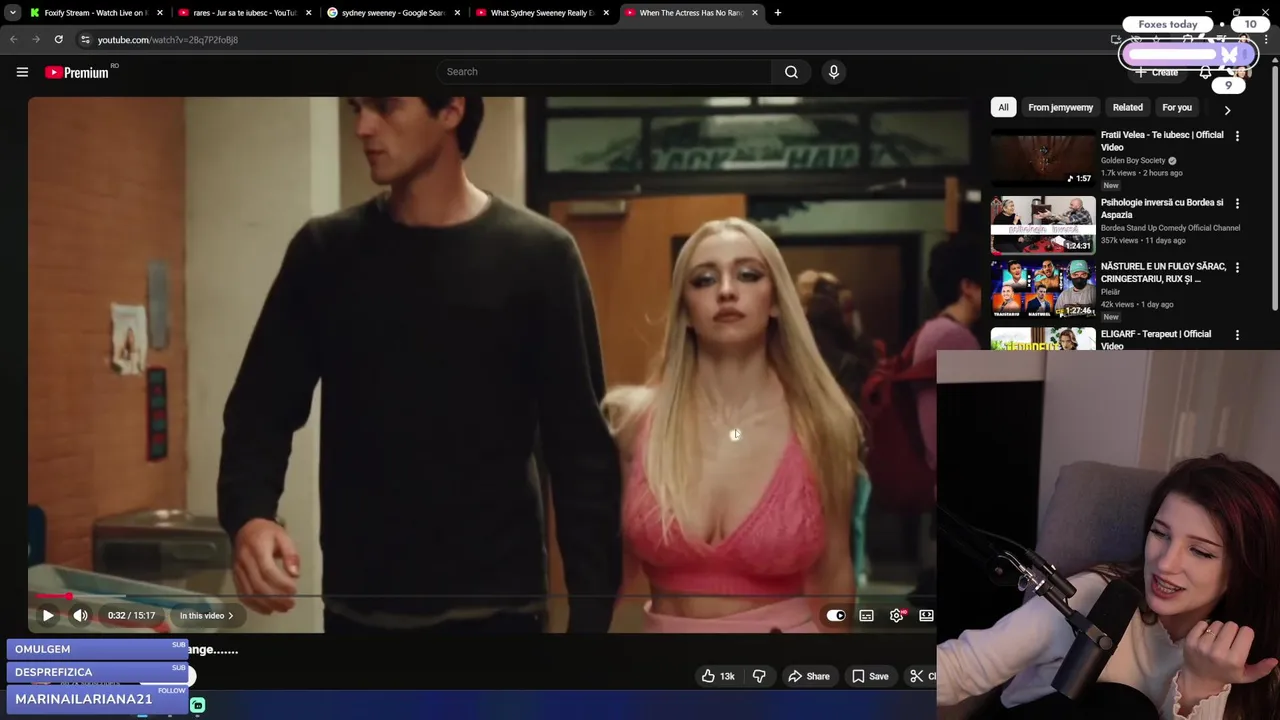Visit Bordea Stand Up Comedy Official Channel

(1170, 228)
